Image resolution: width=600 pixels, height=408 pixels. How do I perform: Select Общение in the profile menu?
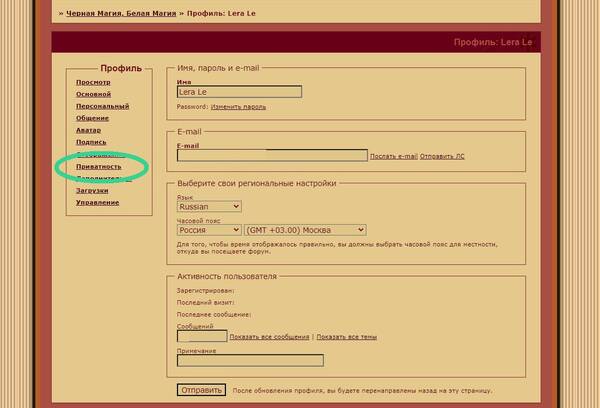point(93,118)
